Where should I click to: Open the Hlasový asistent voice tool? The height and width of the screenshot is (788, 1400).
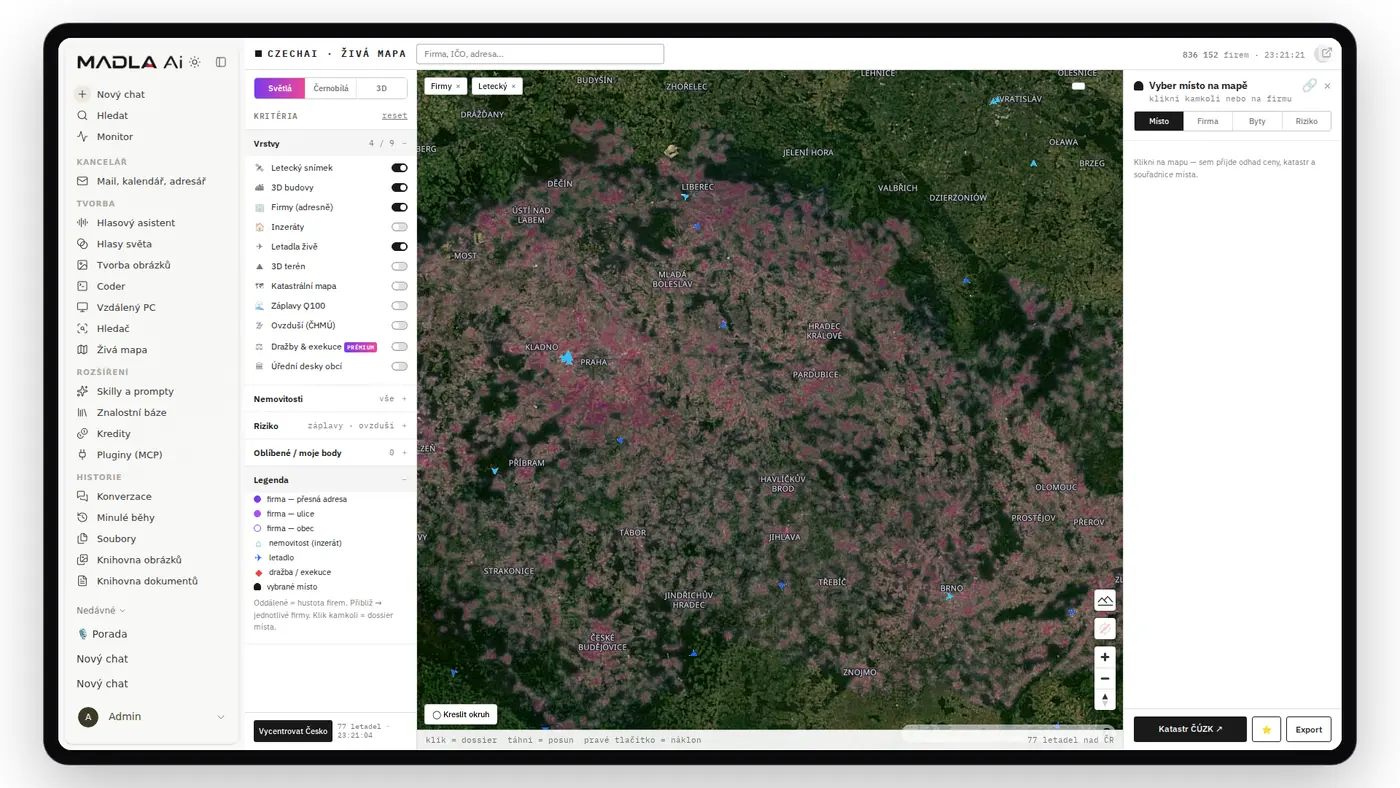(136, 223)
